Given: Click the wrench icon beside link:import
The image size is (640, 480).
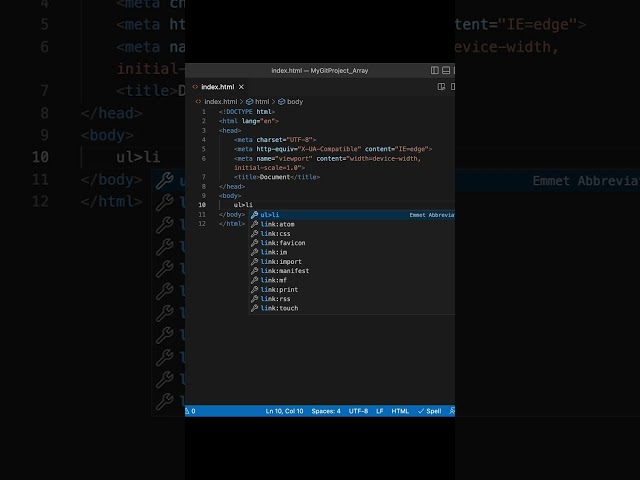Looking at the screenshot, I should [x=254, y=262].
